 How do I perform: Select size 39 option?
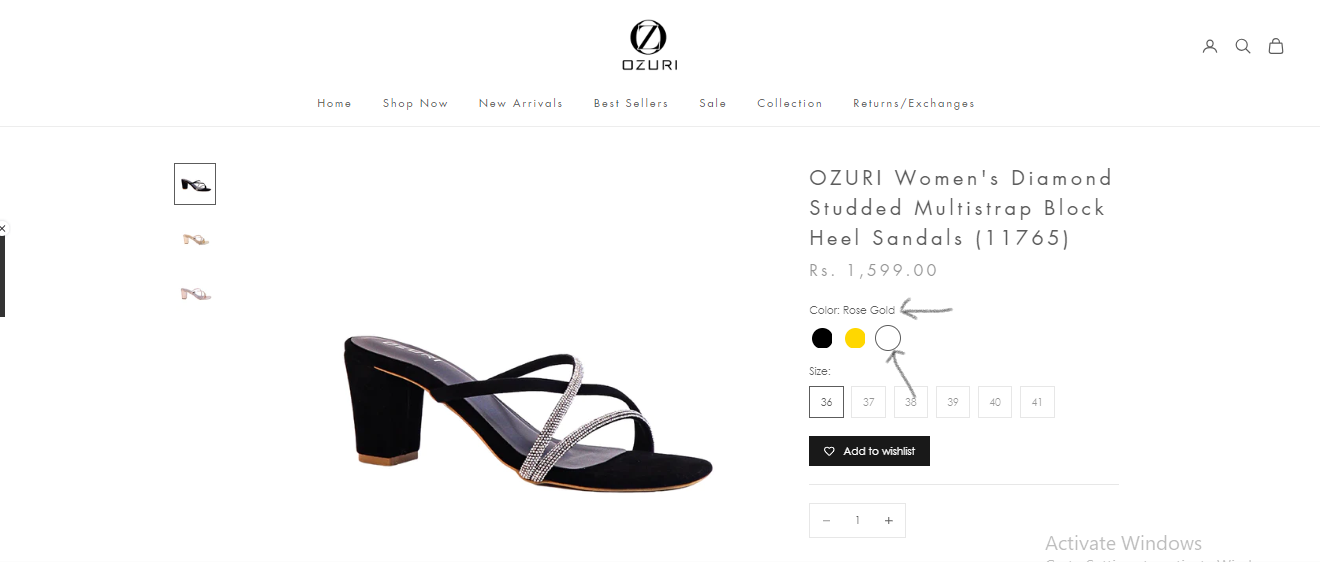[953, 402]
